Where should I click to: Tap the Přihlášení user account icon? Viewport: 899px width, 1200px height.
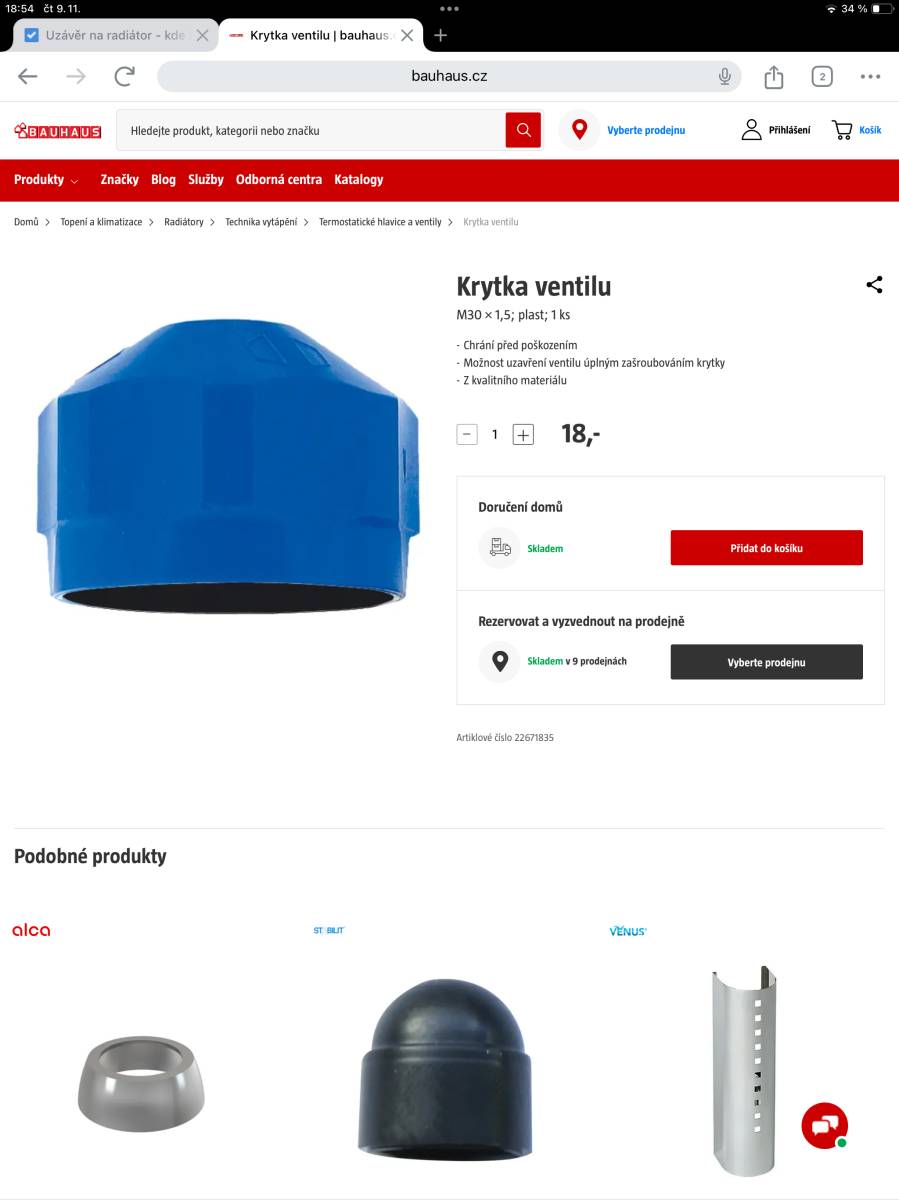(x=752, y=130)
